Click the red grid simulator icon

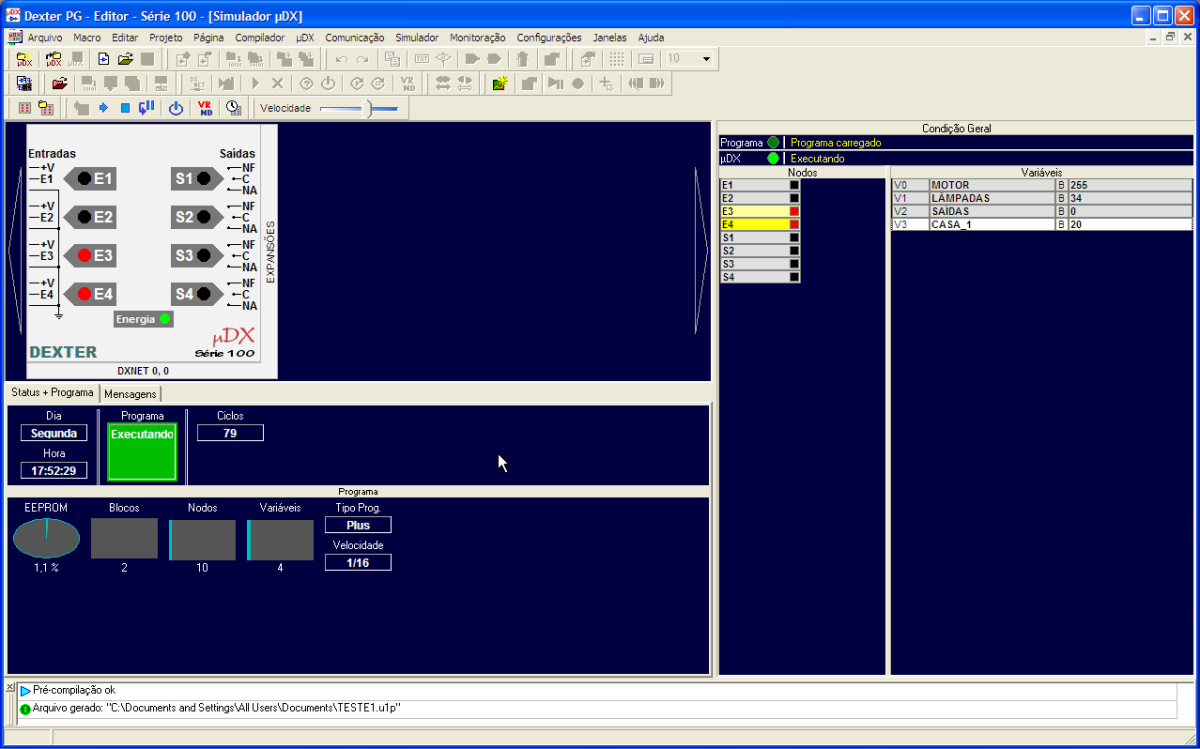click(25, 108)
